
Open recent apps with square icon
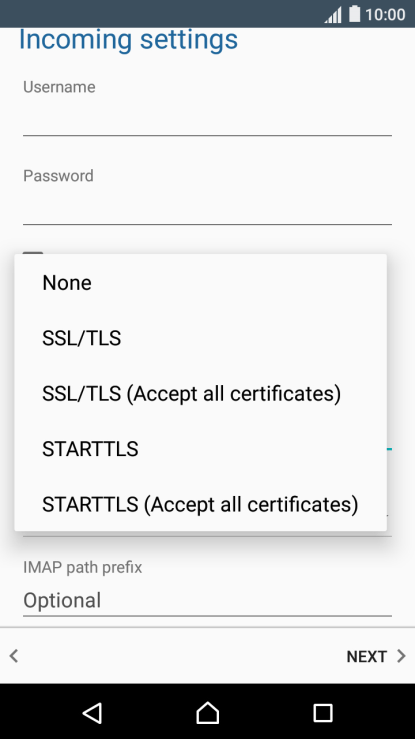[323, 713]
